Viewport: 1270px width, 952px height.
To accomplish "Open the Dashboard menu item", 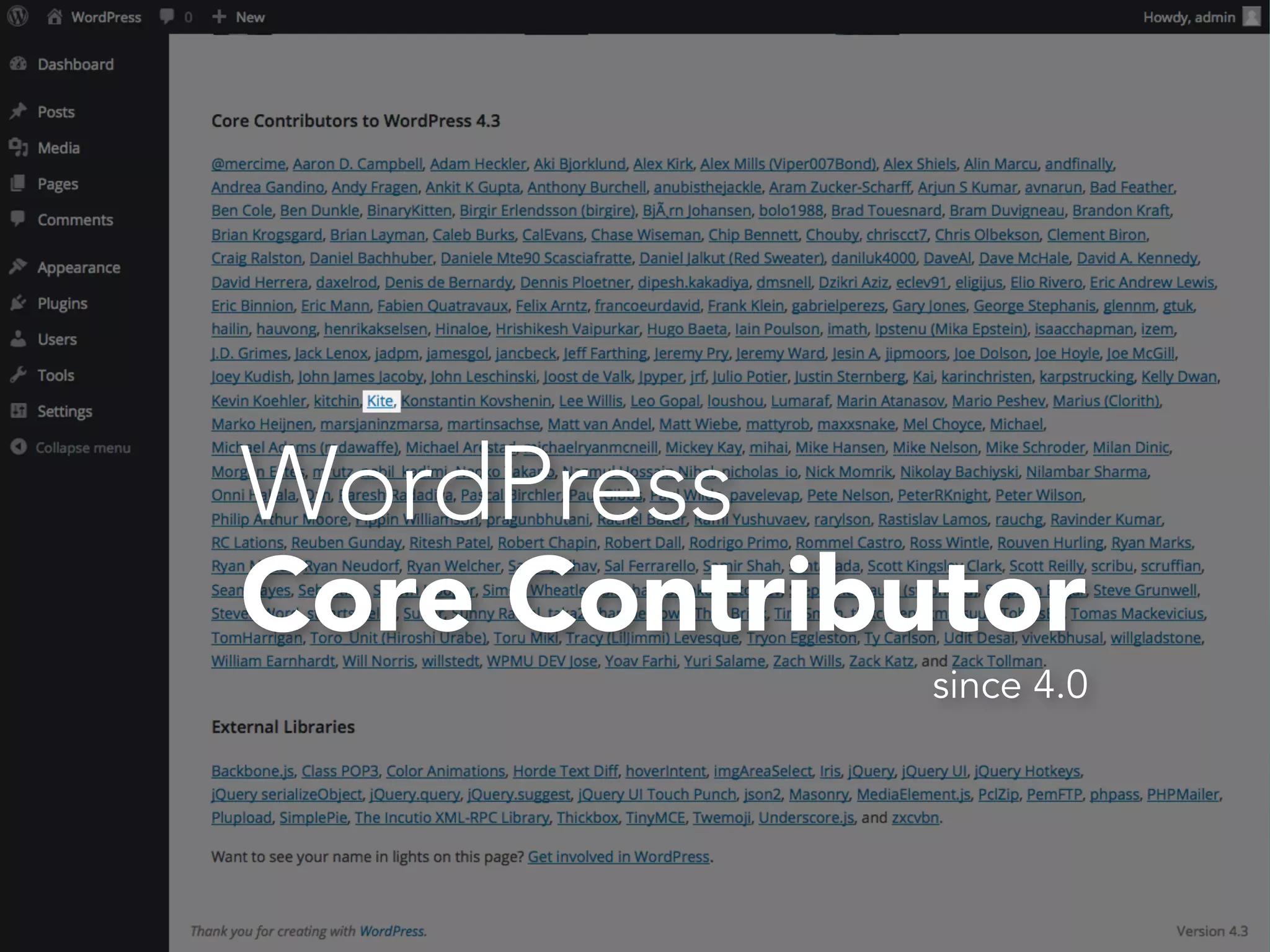I will (76, 64).
